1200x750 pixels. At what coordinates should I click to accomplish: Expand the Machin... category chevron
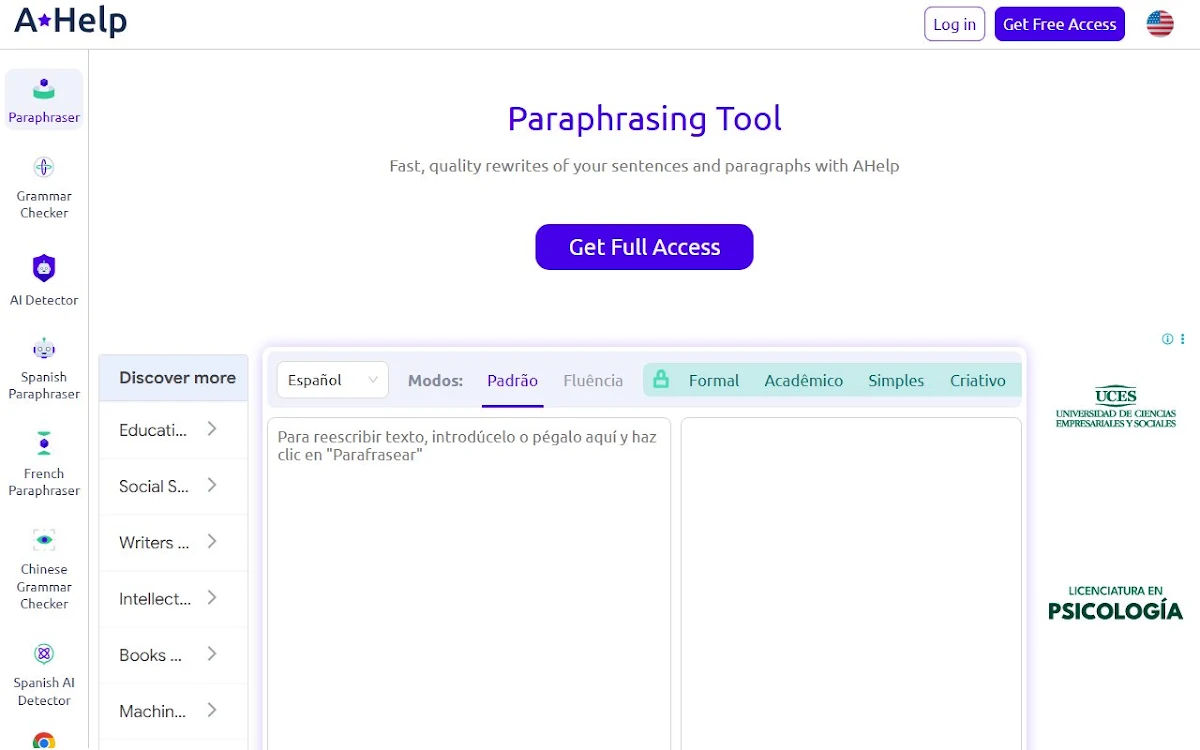click(212, 710)
